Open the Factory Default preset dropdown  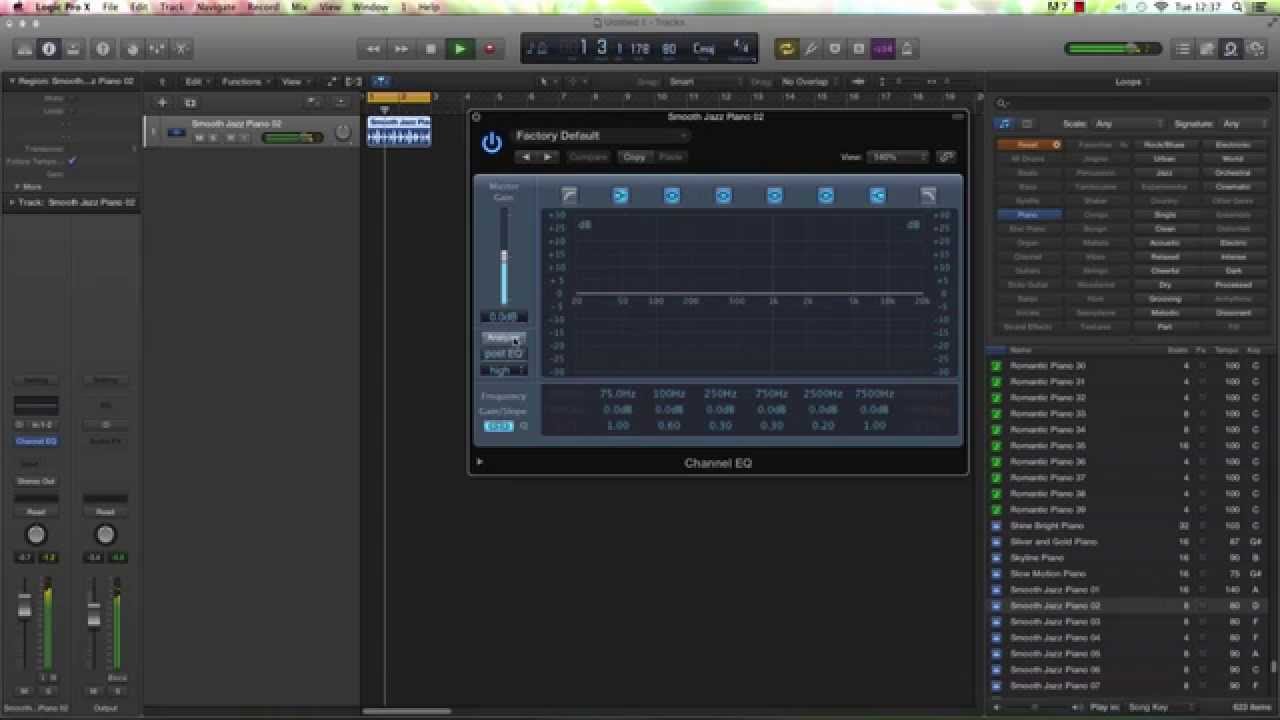[602, 136]
